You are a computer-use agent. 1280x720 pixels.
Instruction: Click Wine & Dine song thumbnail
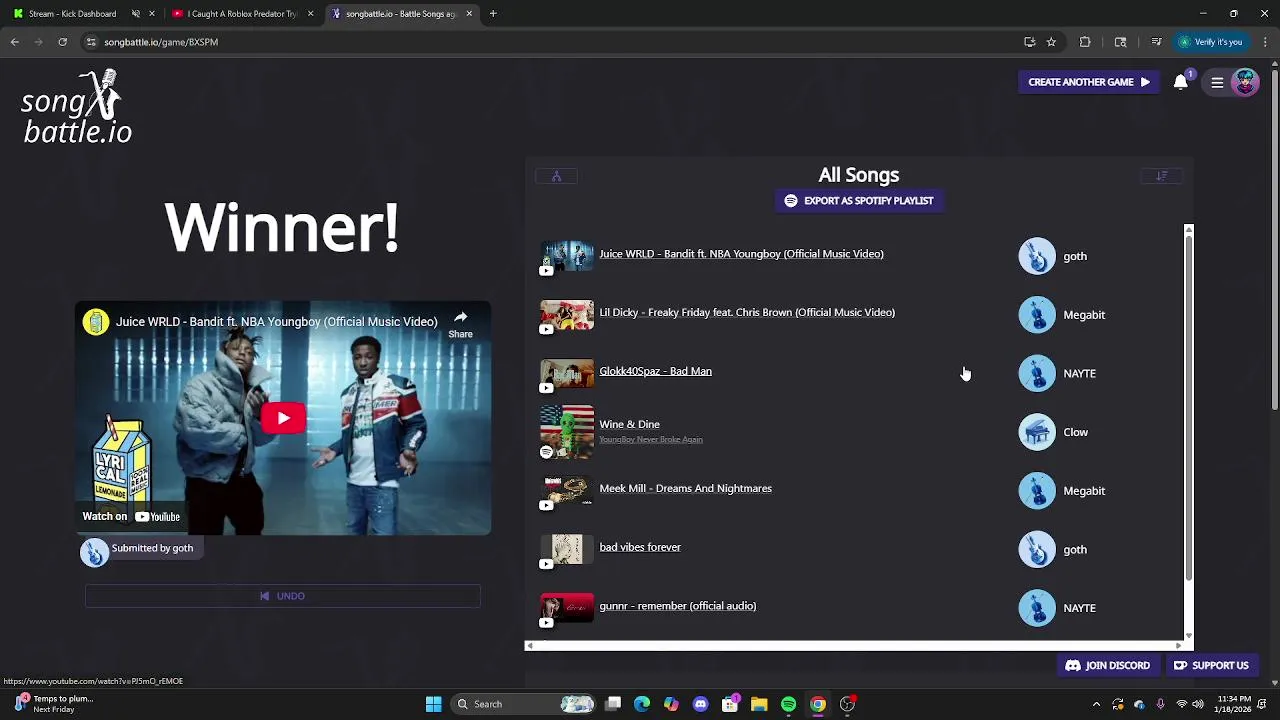point(567,432)
